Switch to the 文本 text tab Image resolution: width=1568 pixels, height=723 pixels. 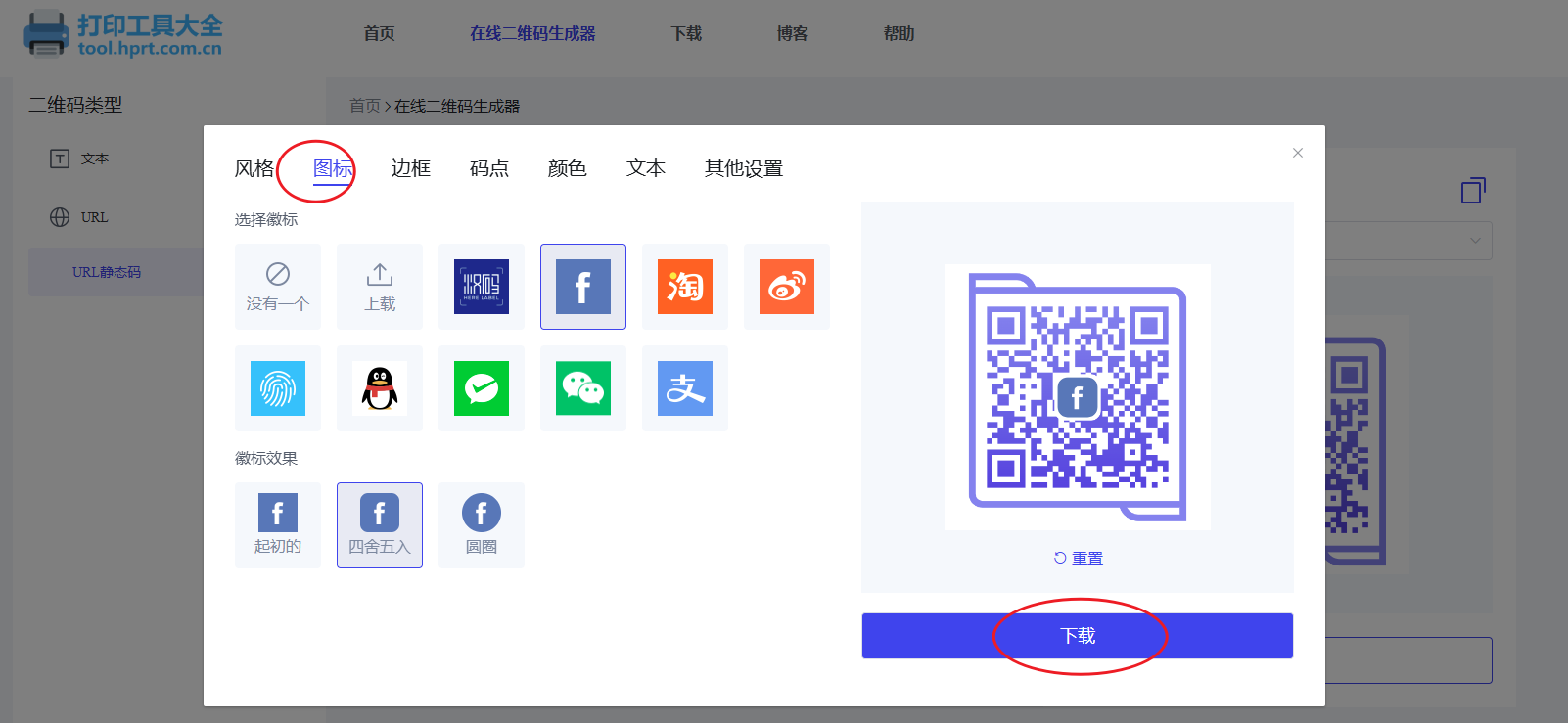(x=646, y=168)
